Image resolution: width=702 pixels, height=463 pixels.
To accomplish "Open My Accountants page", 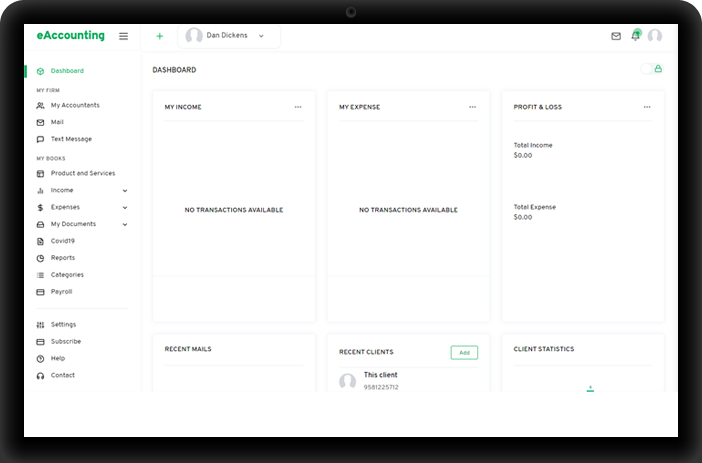I will (x=75, y=105).
